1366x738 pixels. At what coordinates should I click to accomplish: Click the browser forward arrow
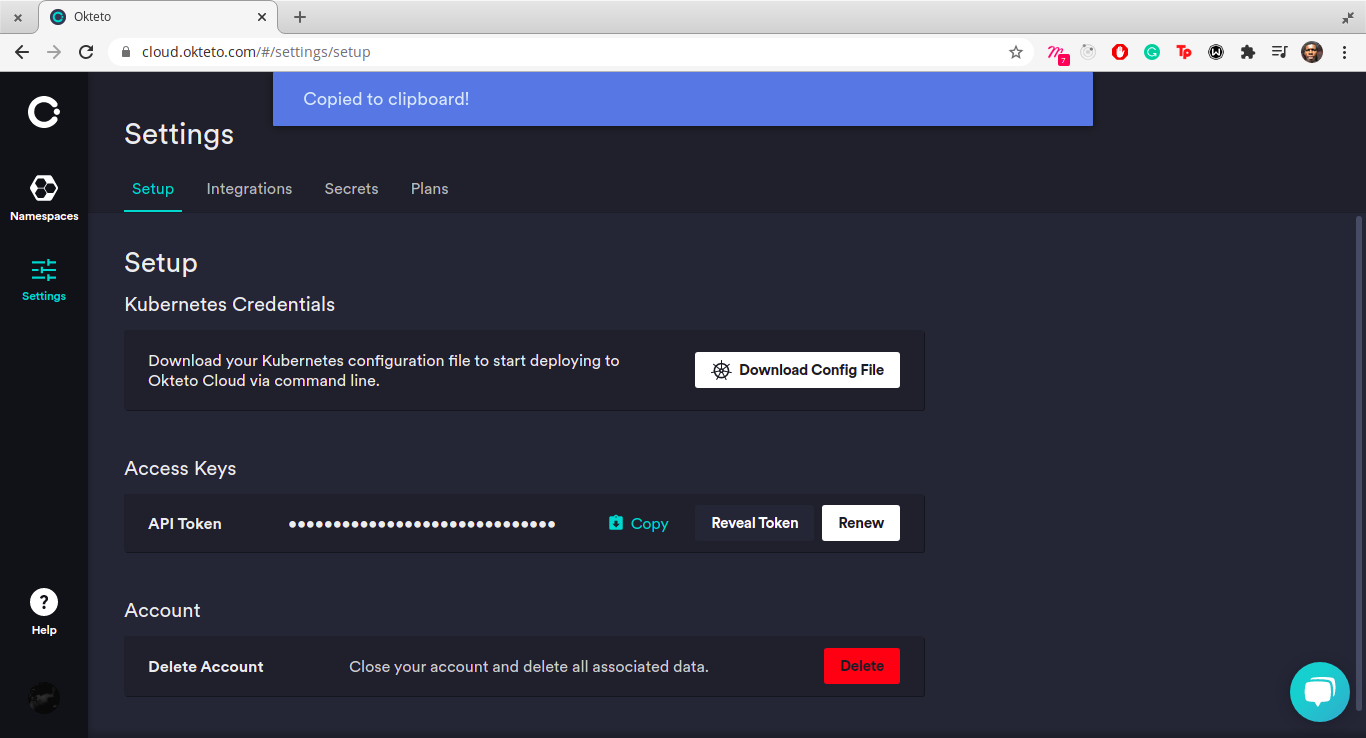coord(54,52)
